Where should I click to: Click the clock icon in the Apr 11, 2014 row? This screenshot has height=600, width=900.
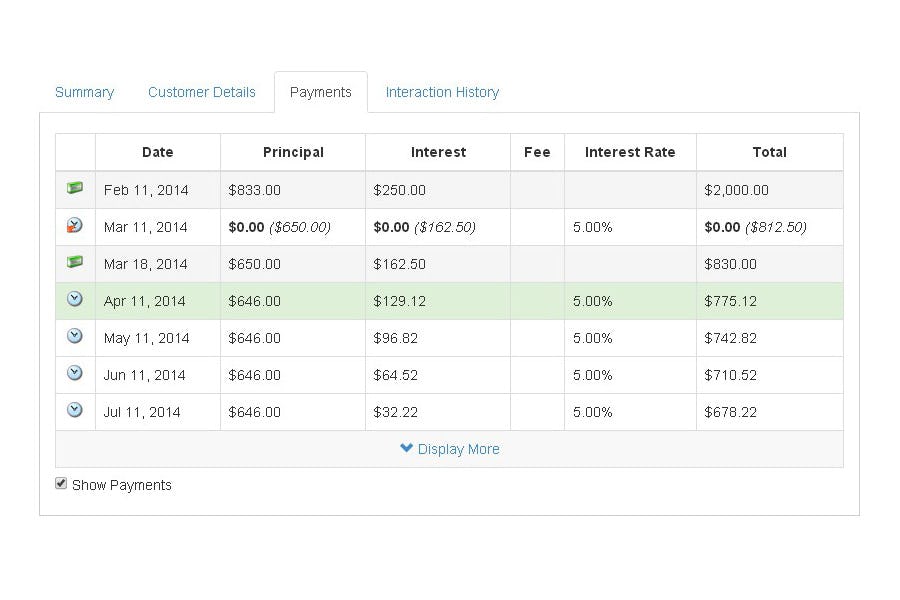75,299
